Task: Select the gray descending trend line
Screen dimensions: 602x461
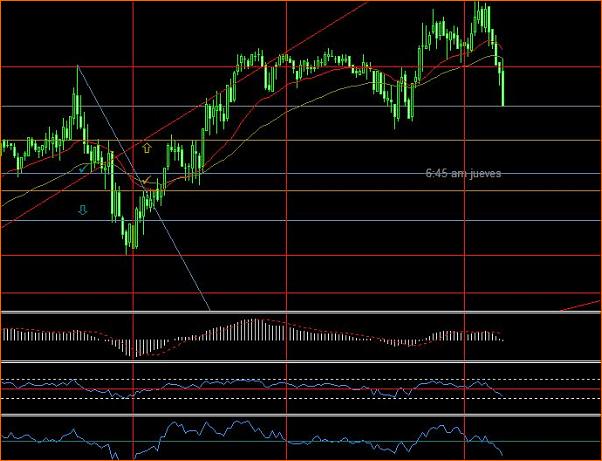Action: pyautogui.click(x=144, y=188)
